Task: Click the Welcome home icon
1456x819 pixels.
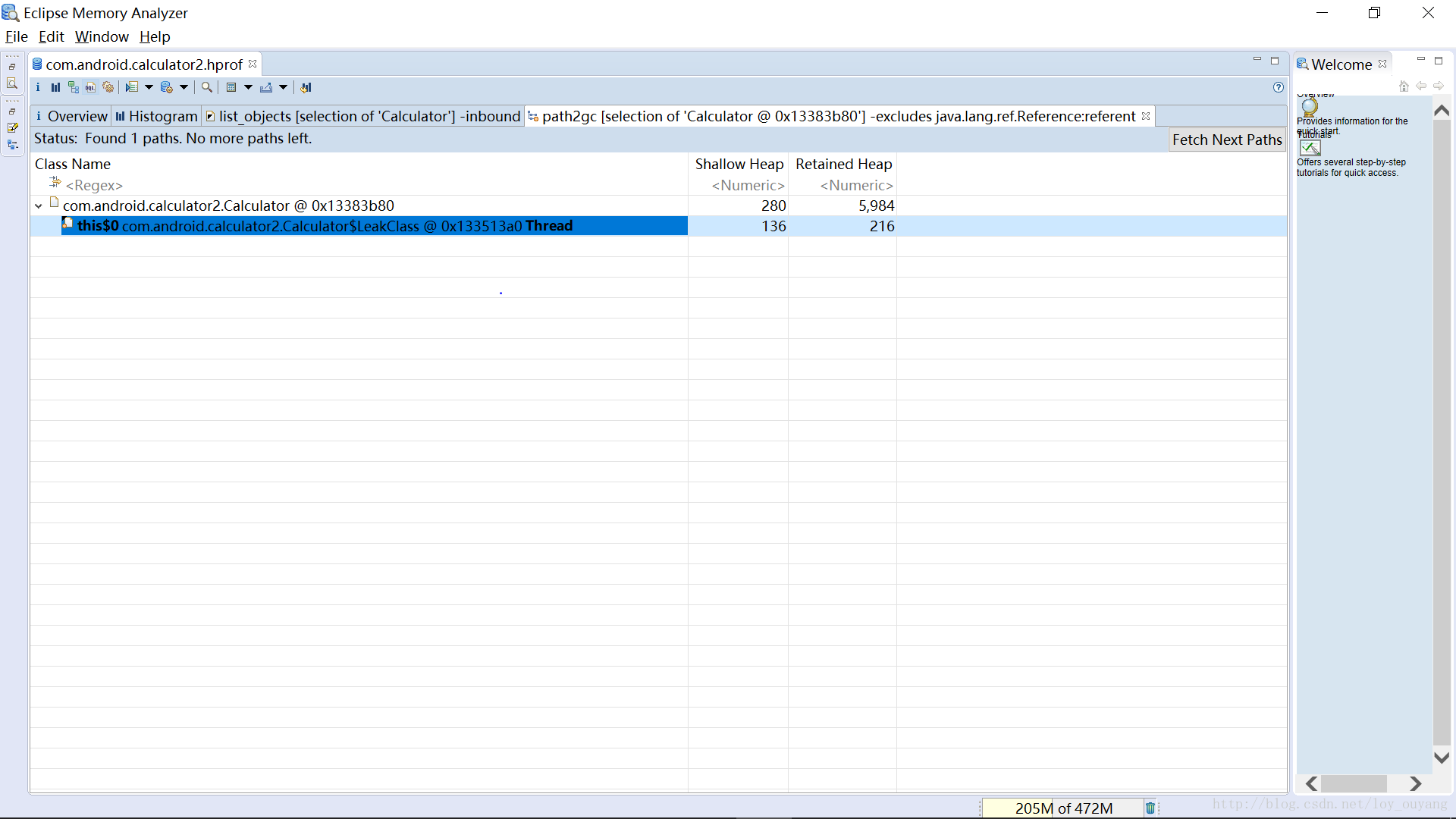Action: tap(1404, 86)
